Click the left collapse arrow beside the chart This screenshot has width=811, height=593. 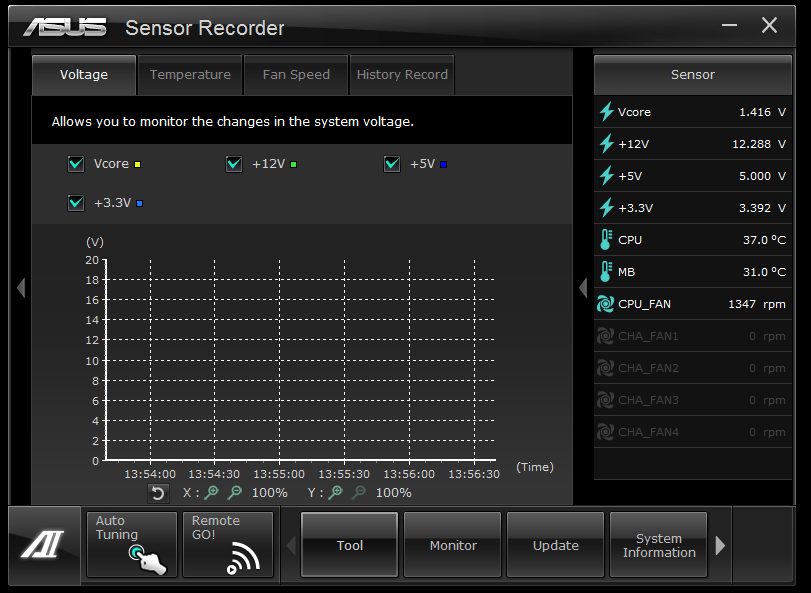click(x=21, y=287)
